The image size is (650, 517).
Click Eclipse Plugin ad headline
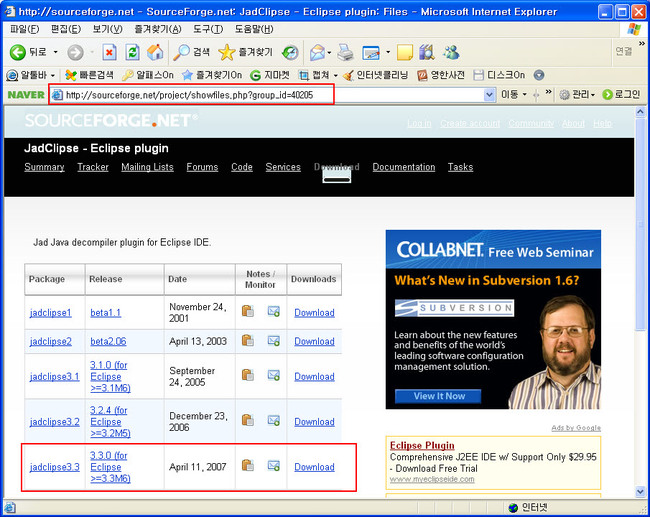click(x=422, y=445)
